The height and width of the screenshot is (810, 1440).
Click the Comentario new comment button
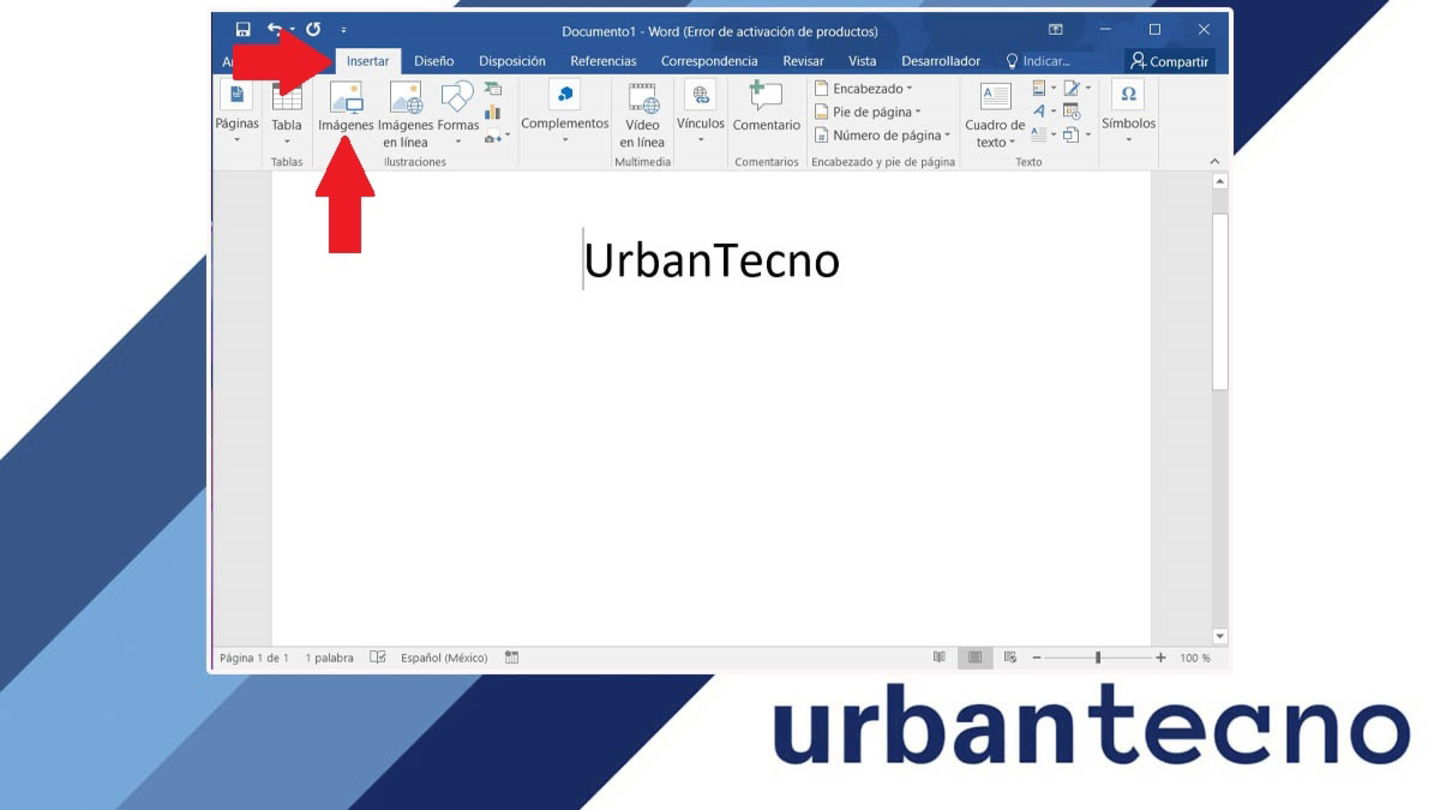tap(766, 108)
